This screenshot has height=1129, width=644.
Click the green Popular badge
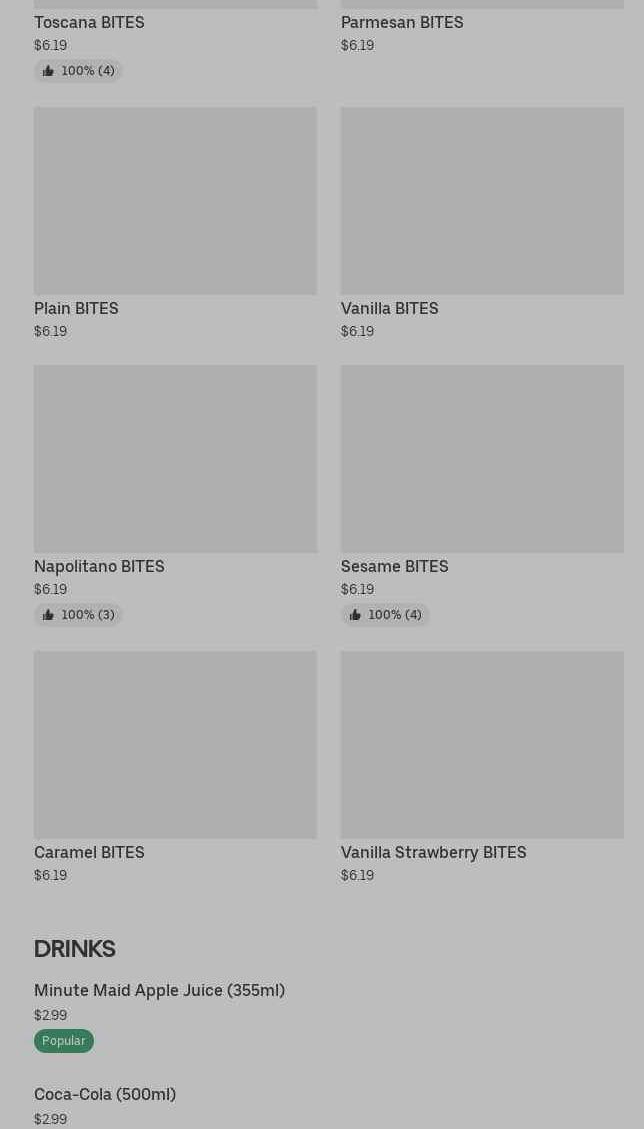click(63, 1041)
